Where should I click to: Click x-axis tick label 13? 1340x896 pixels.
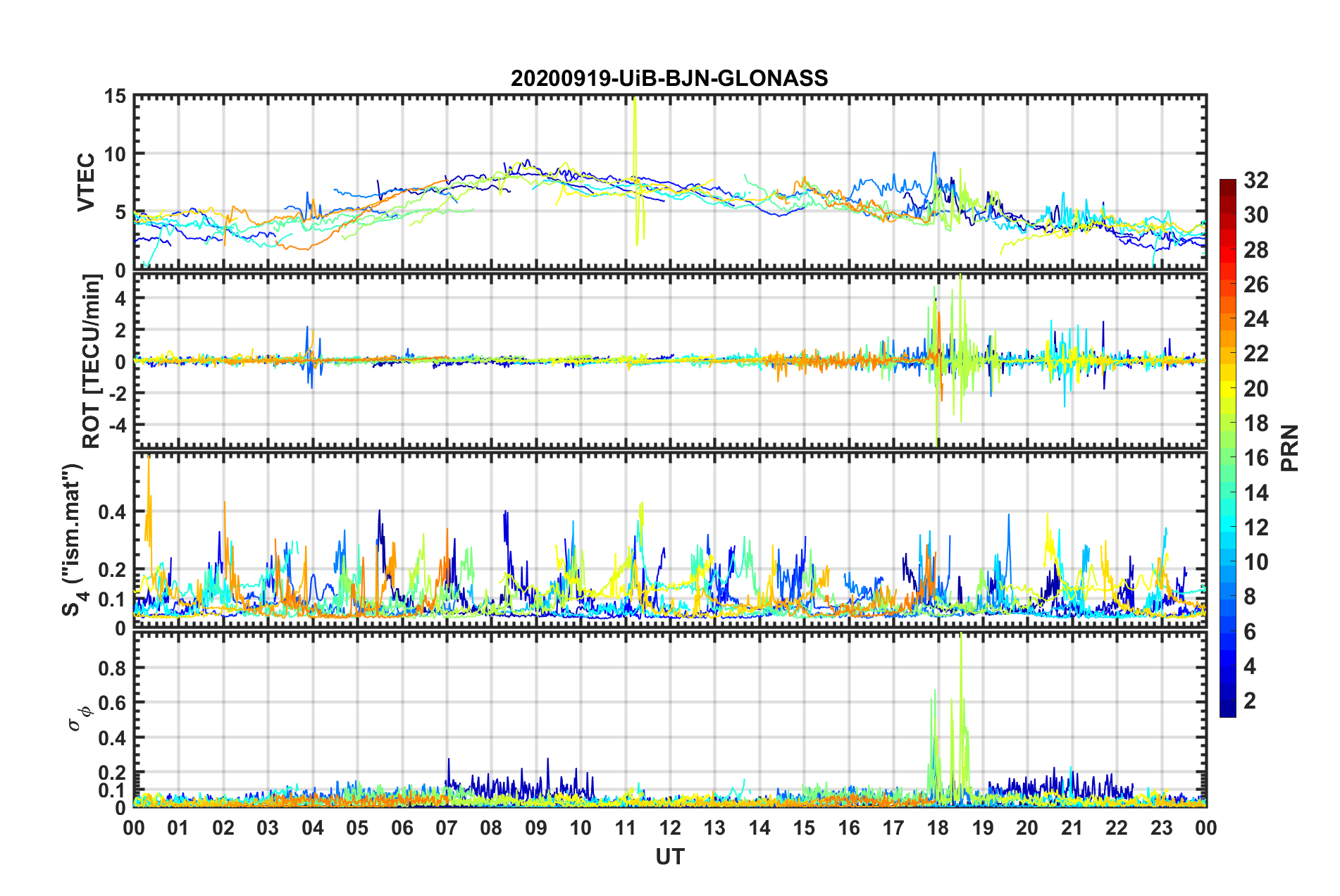(715, 828)
